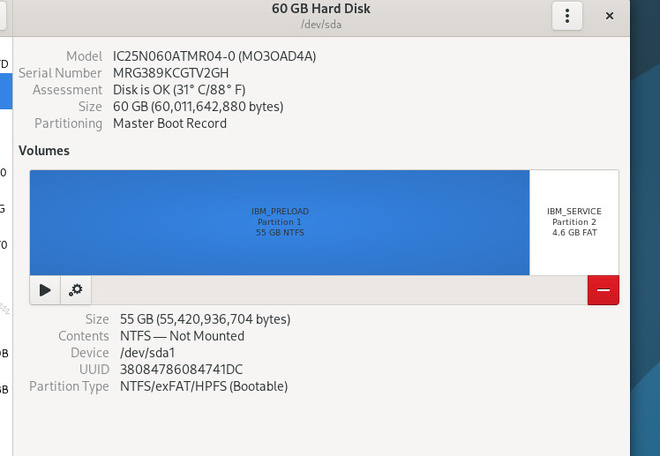Click the 60 GB disk size value
660x456 pixels.
pyautogui.click(x=198, y=107)
